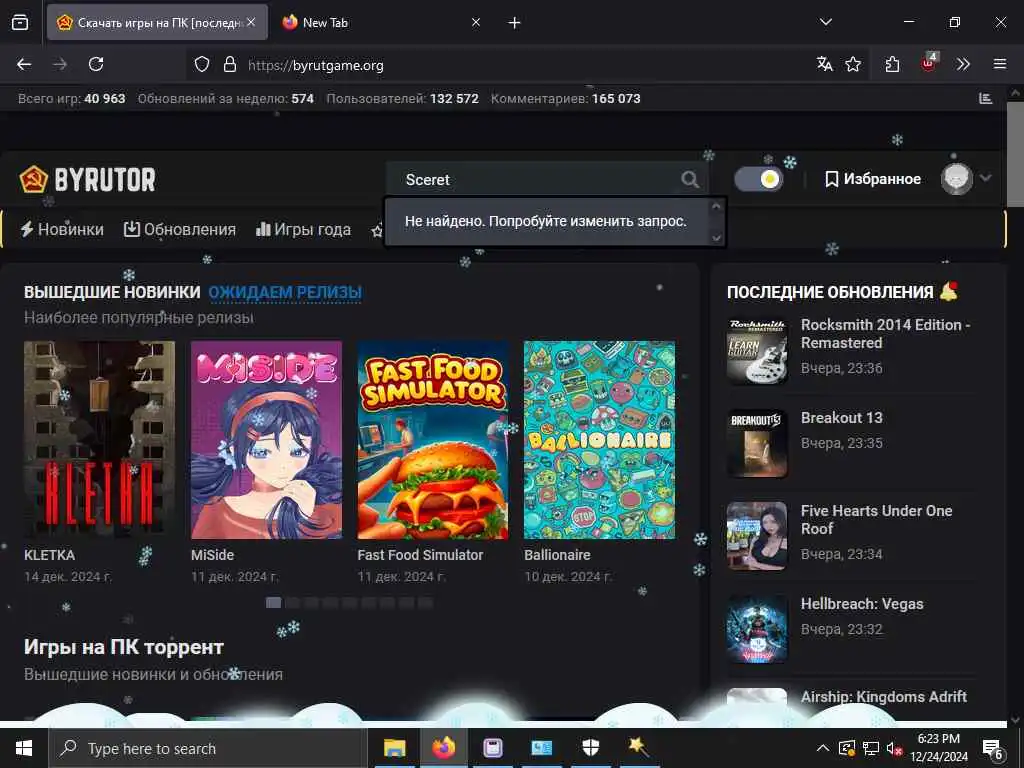Image resolution: width=1024 pixels, height=768 pixels.
Task: Open Новинки menu item
Action: (62, 229)
